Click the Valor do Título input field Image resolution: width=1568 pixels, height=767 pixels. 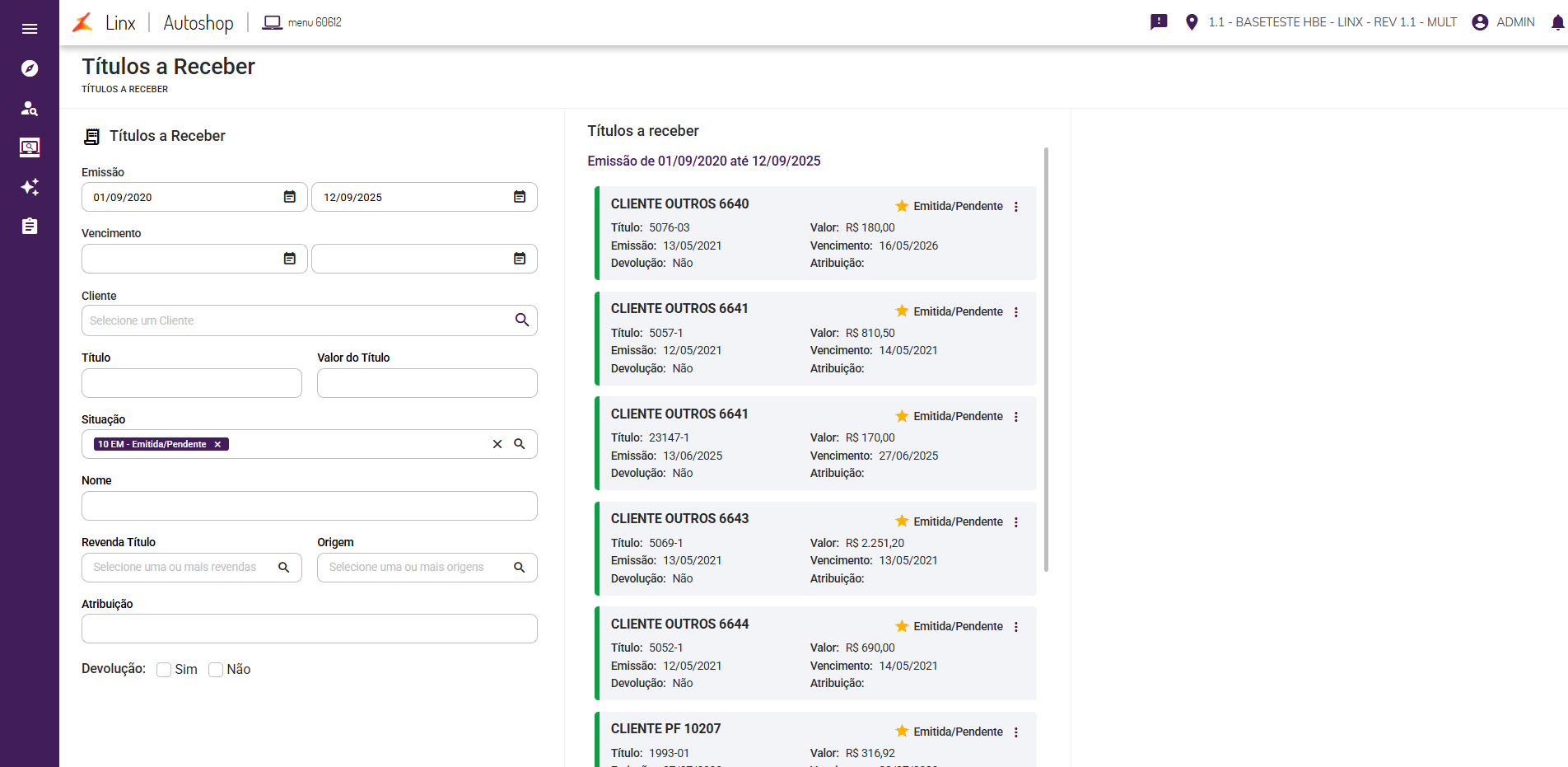click(427, 383)
